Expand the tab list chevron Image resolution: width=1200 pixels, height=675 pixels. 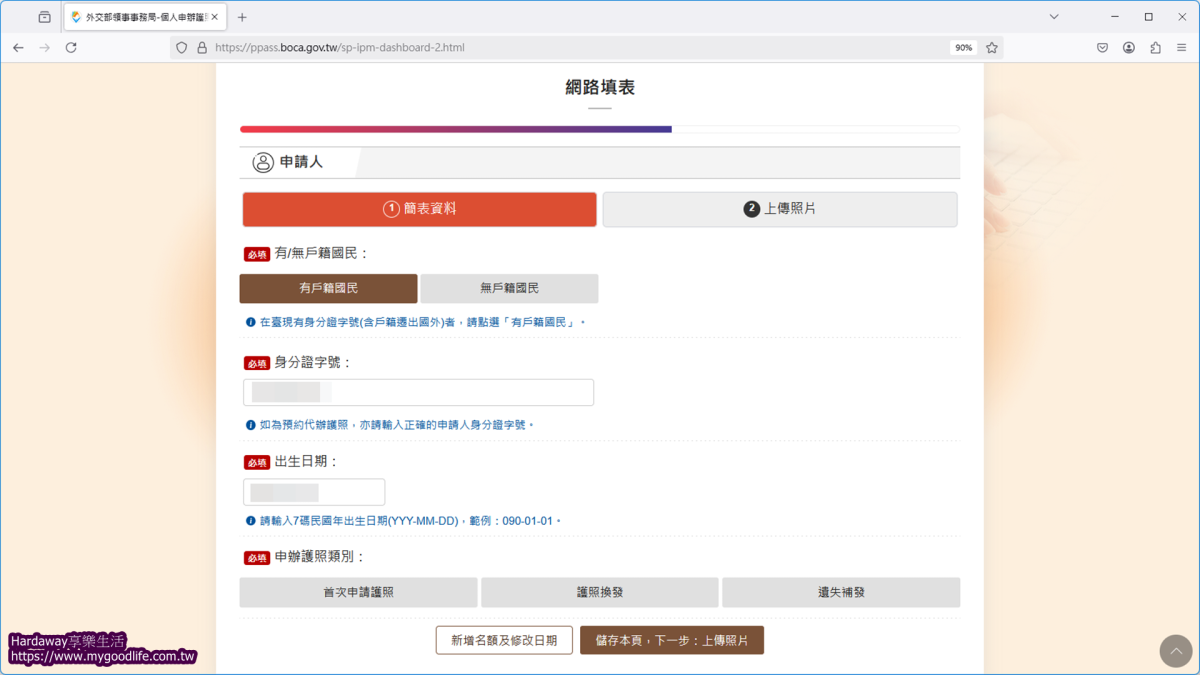1053,17
